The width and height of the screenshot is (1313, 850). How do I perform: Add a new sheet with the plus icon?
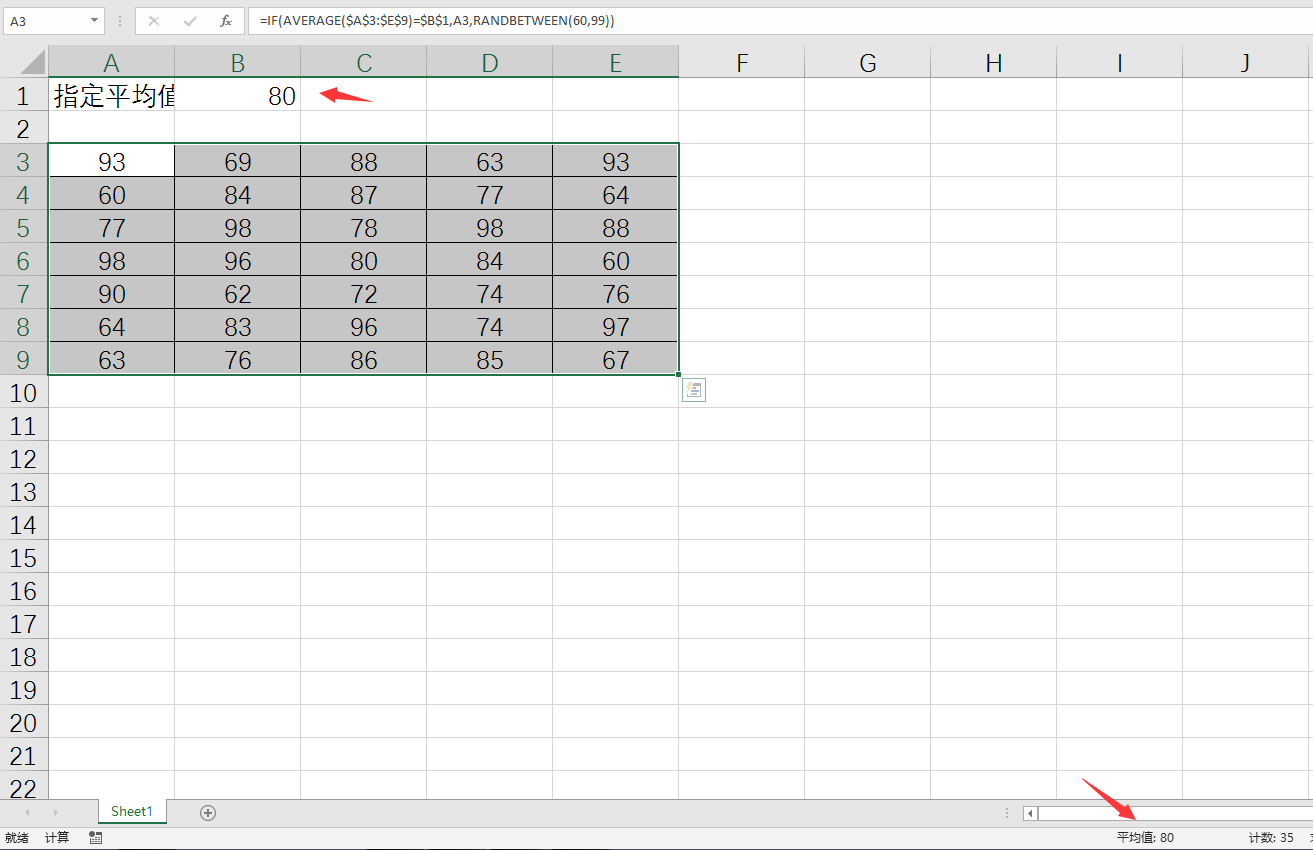[x=208, y=813]
